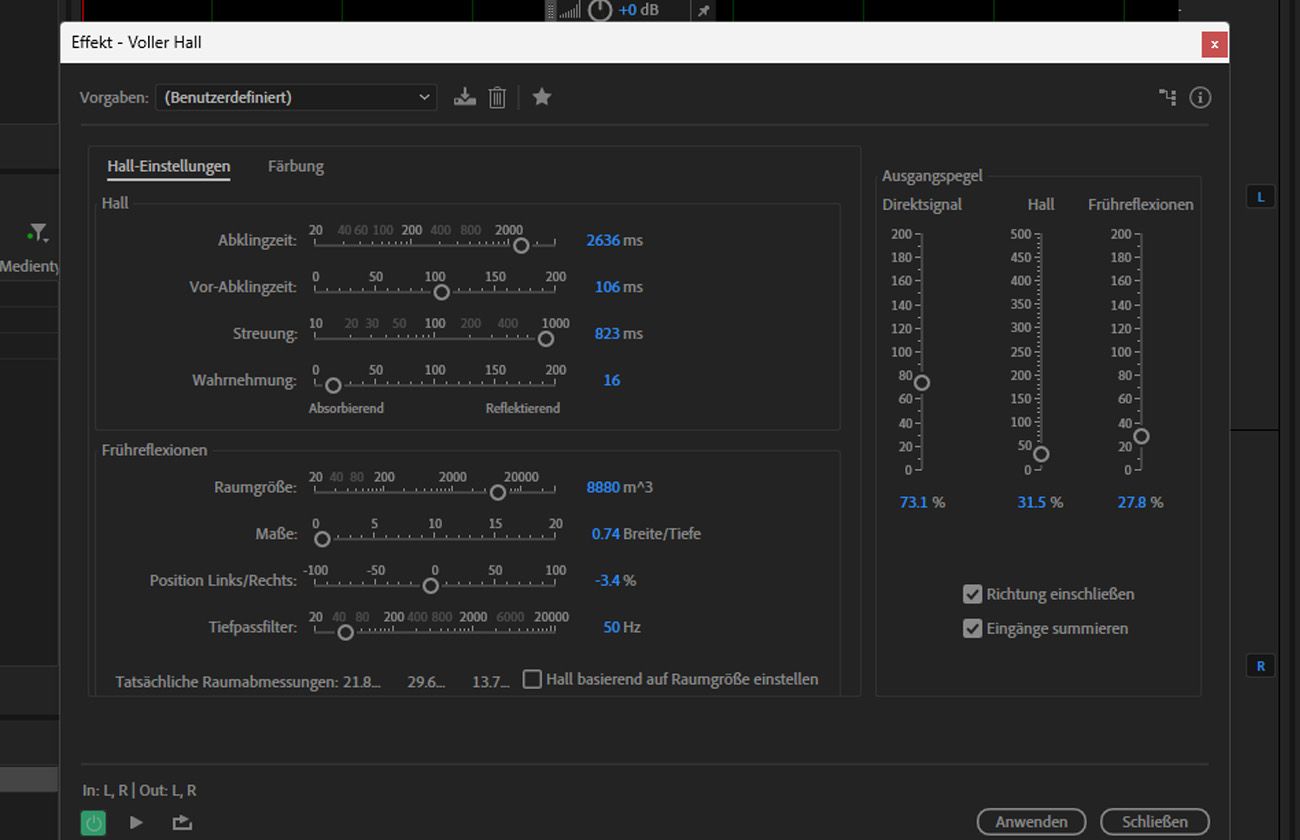Select the Hall-Einstellungen tab
The height and width of the screenshot is (840, 1300).
coord(168,166)
